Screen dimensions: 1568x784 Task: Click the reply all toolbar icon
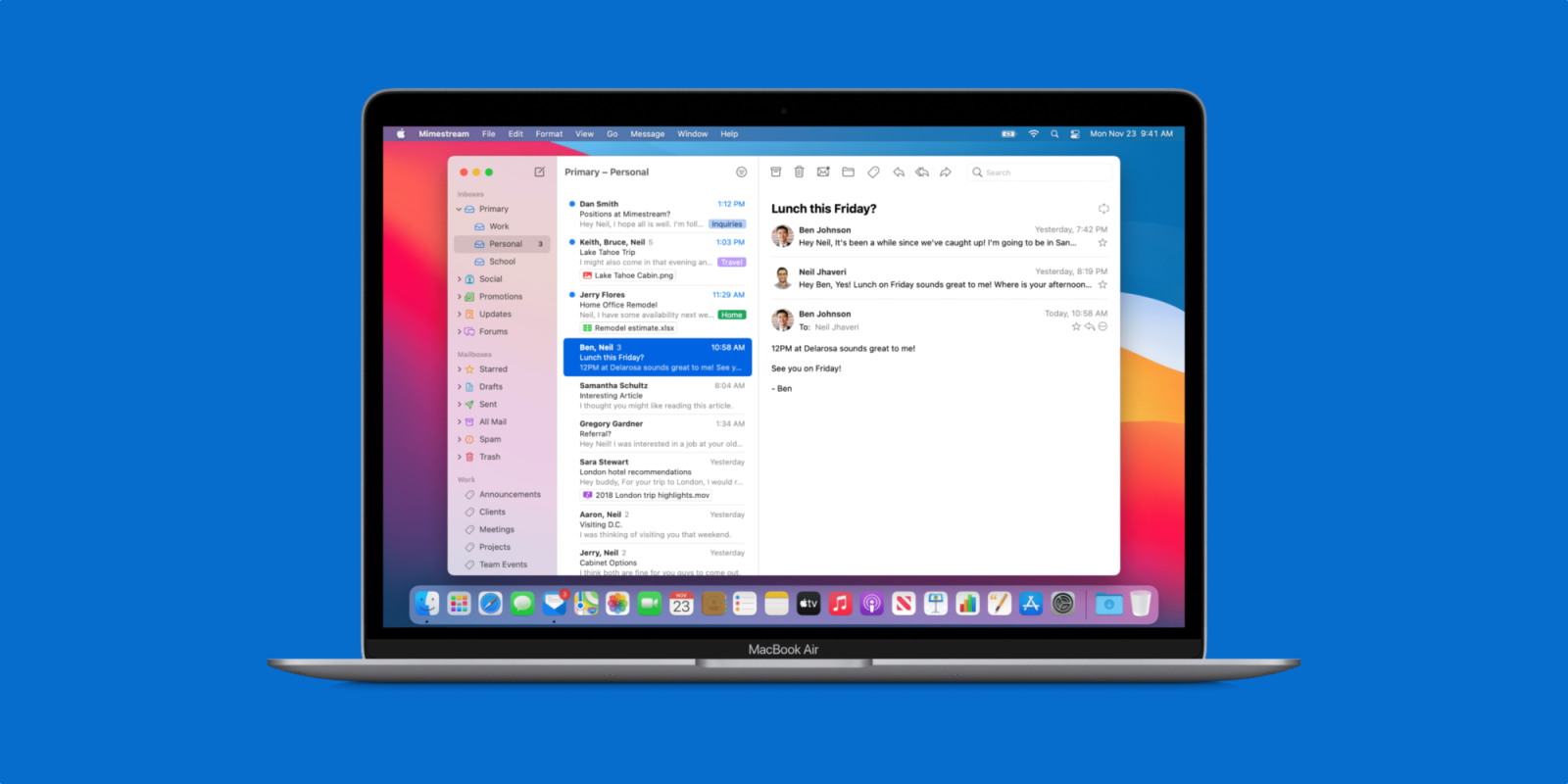[x=922, y=171]
